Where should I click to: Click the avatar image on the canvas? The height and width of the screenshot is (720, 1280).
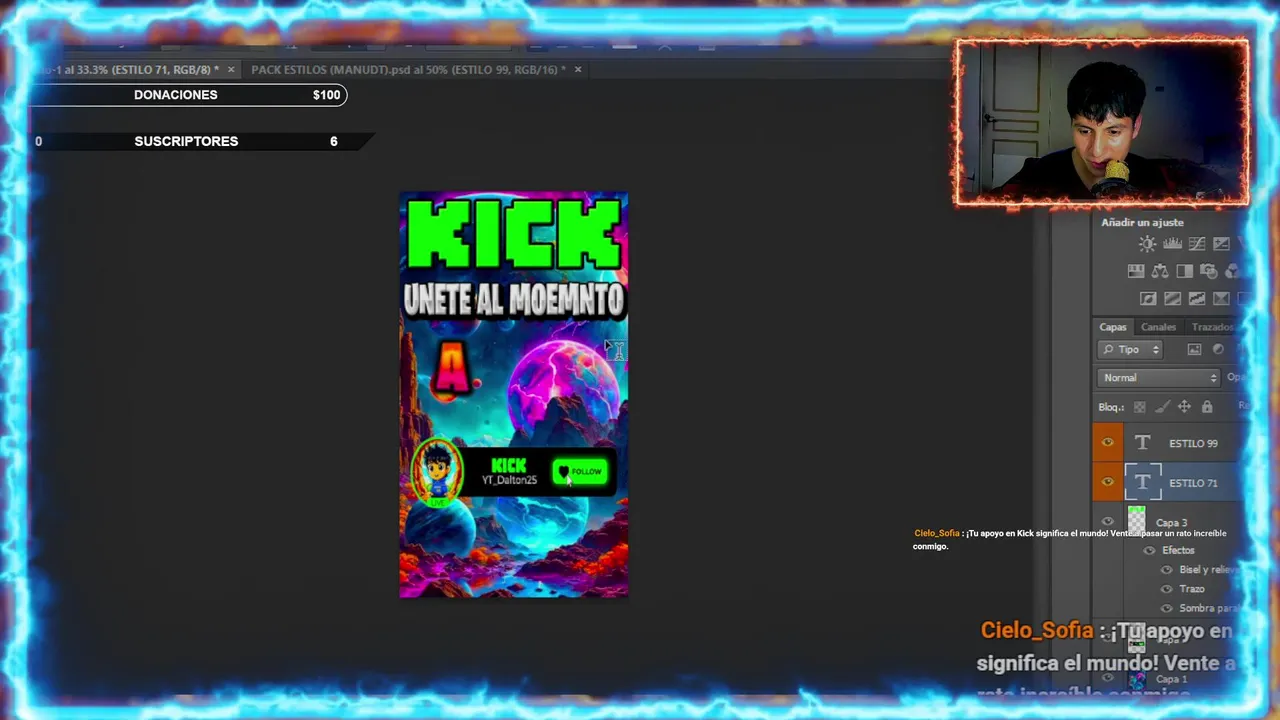tap(437, 471)
